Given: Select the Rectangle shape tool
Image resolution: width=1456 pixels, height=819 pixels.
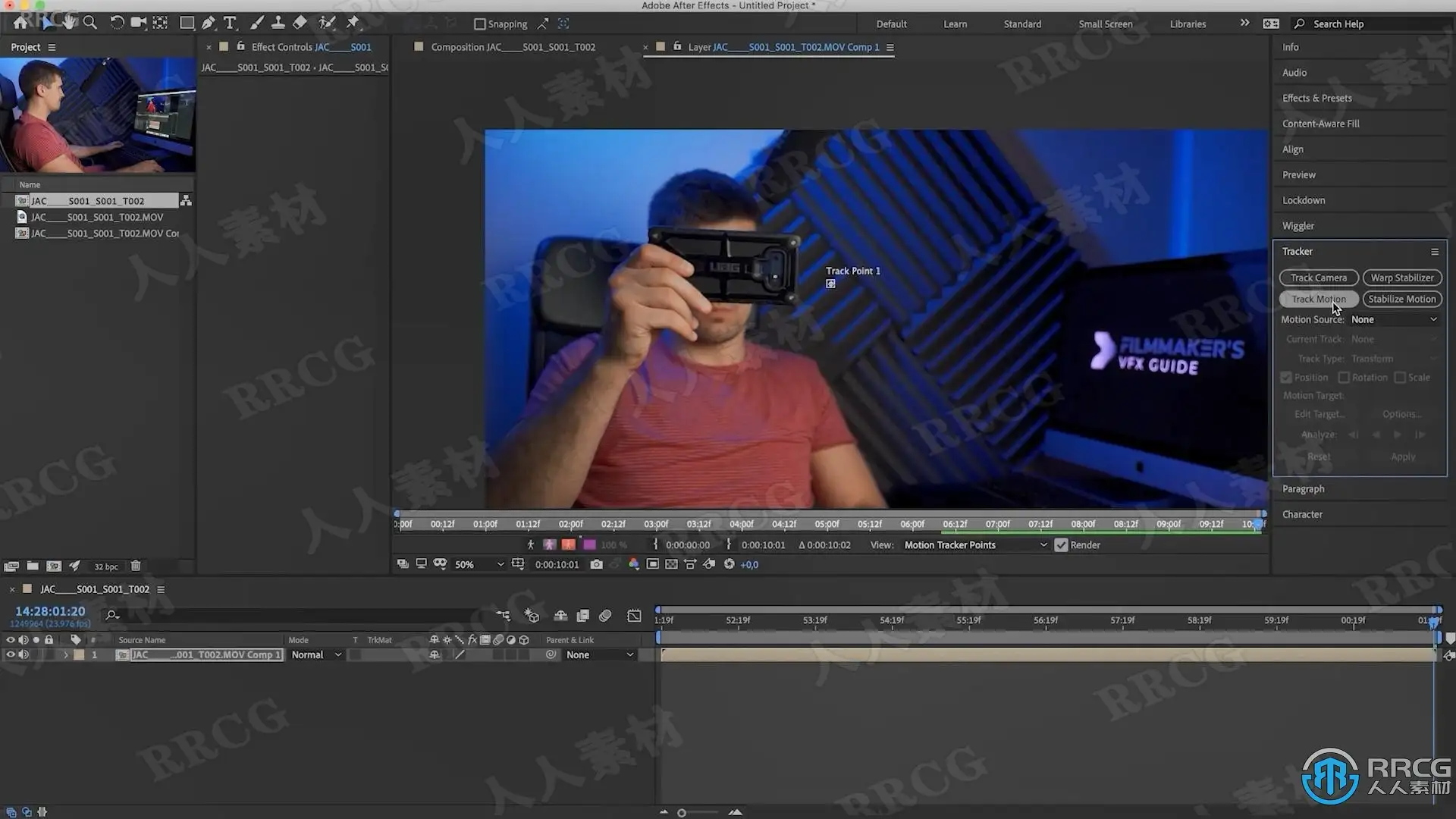Looking at the screenshot, I should (187, 23).
